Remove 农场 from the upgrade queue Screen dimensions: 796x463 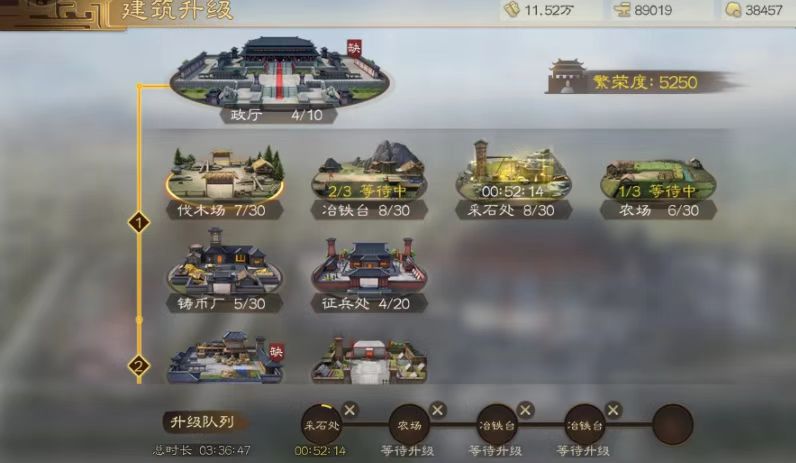pyautogui.click(x=438, y=410)
